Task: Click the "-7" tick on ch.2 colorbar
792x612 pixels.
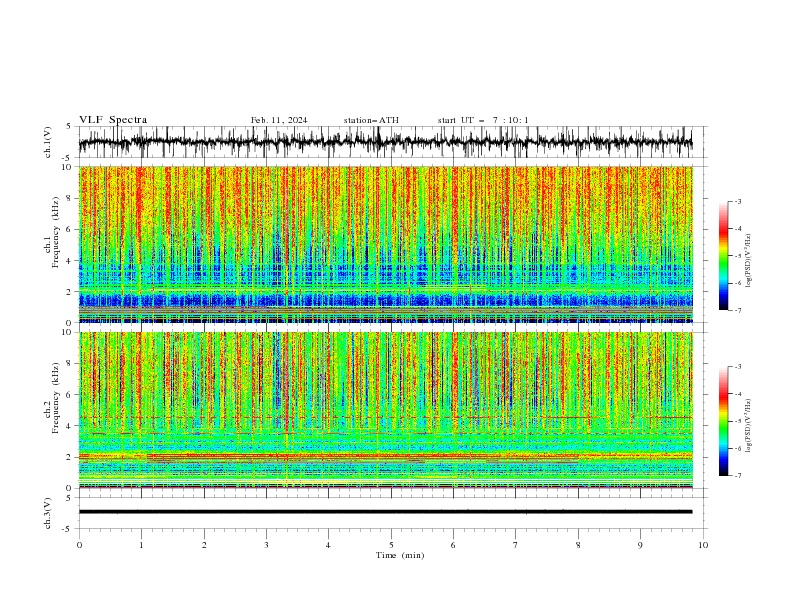Action: click(738, 476)
